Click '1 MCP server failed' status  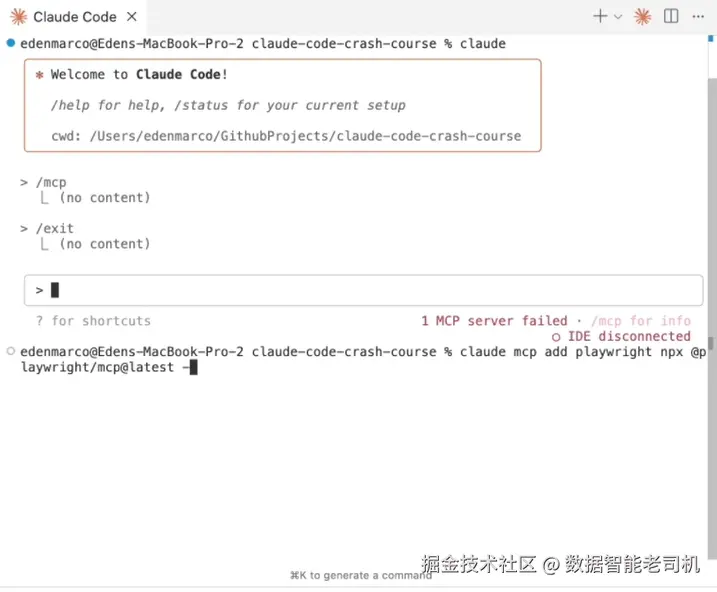tap(494, 320)
